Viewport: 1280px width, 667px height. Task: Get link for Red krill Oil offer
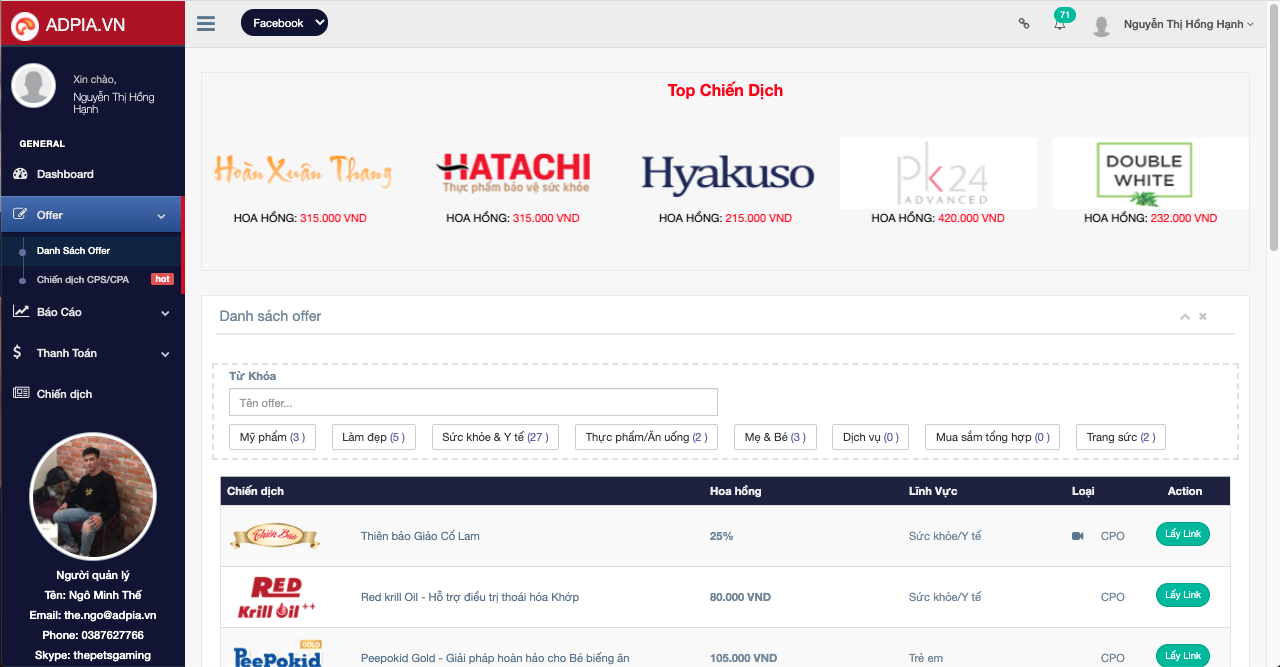pyautogui.click(x=1182, y=595)
